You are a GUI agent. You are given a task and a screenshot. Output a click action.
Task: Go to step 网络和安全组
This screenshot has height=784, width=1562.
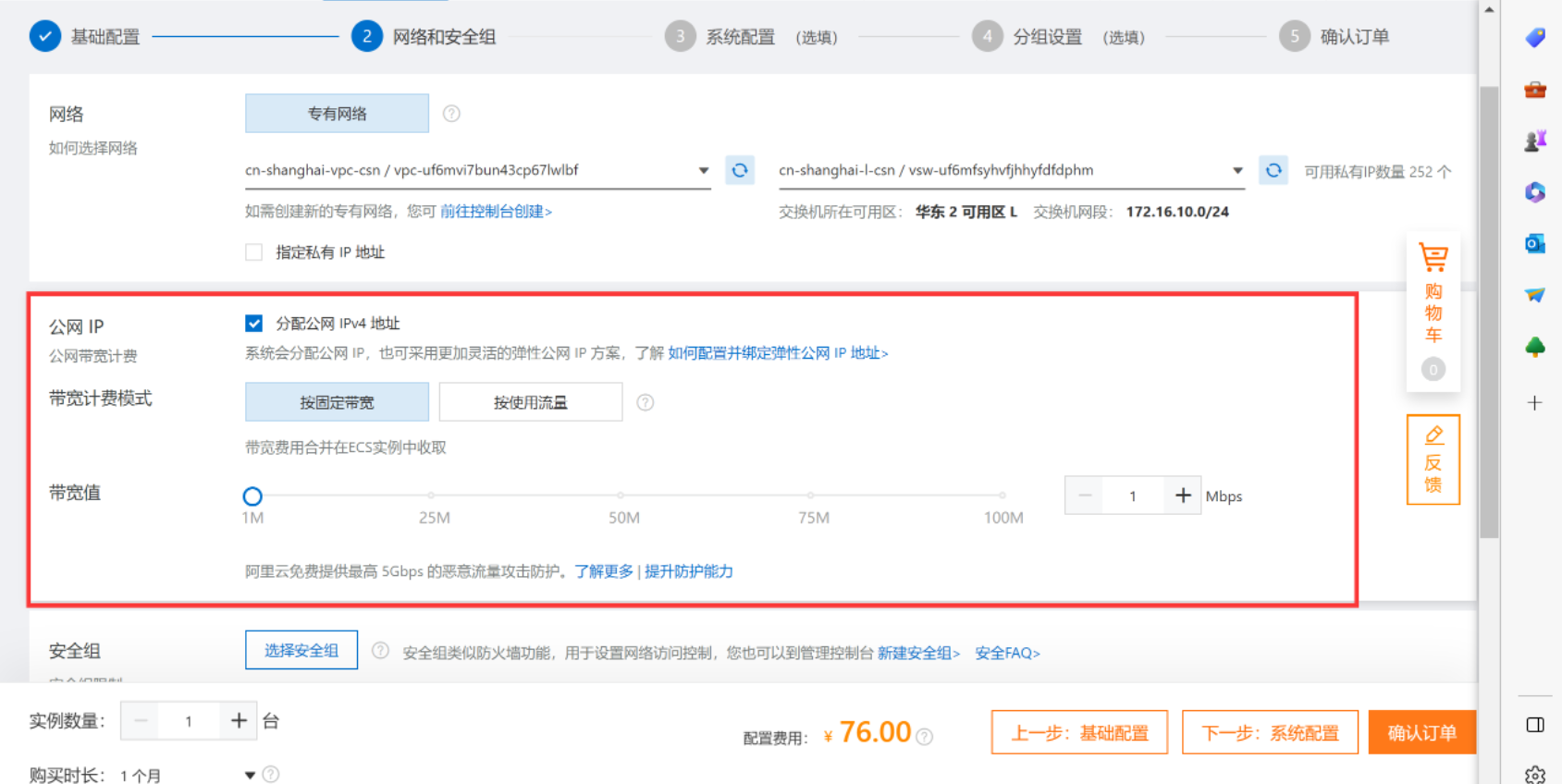click(x=444, y=37)
